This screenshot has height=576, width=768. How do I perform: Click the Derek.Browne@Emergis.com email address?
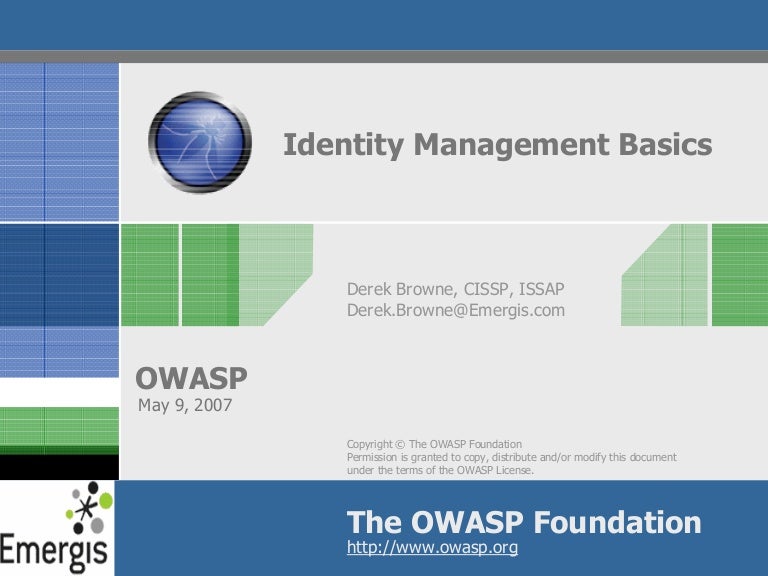[455, 310]
